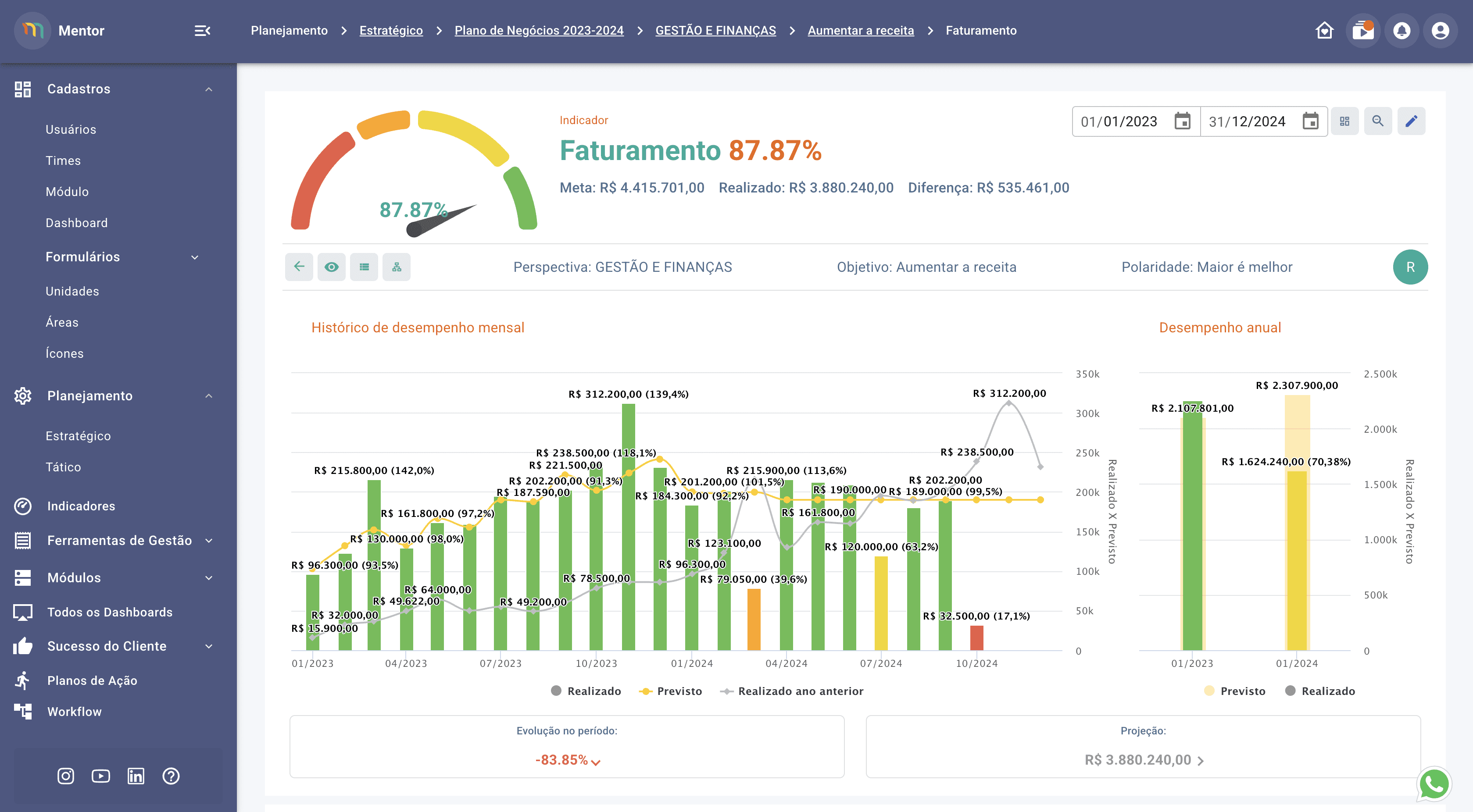The height and width of the screenshot is (812, 1473).
Task: Click the magnifier search icon
Action: pyautogui.click(x=1377, y=121)
